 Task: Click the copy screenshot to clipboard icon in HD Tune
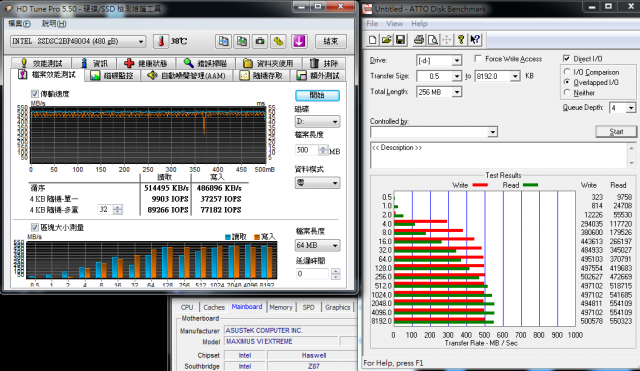[242, 41]
